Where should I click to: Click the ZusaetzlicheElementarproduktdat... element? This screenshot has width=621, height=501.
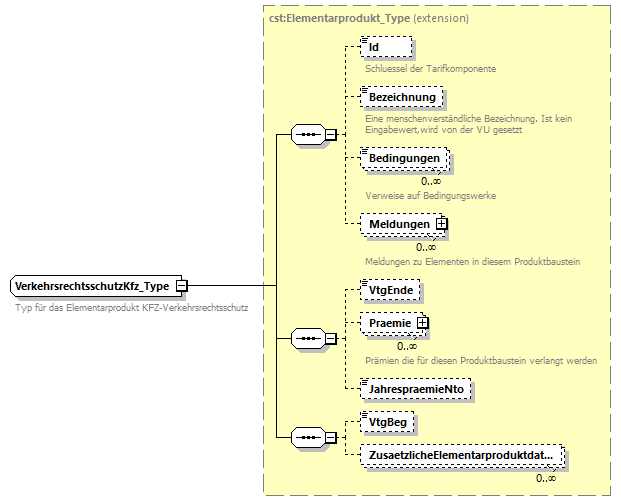(461, 456)
